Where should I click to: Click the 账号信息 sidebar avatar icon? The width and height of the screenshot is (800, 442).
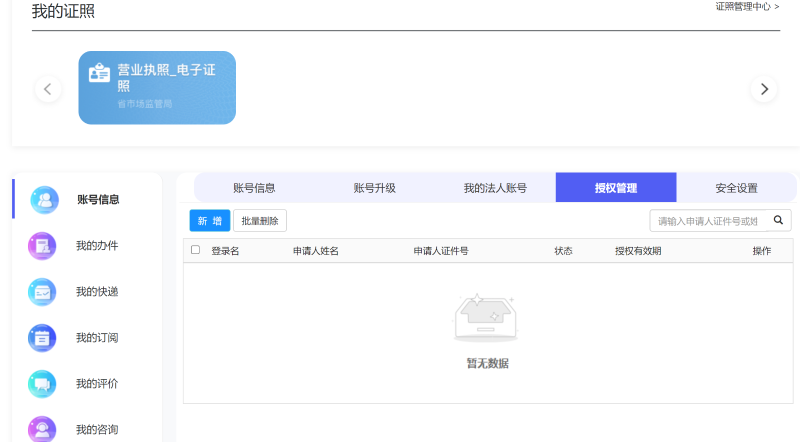pyautogui.click(x=44, y=199)
